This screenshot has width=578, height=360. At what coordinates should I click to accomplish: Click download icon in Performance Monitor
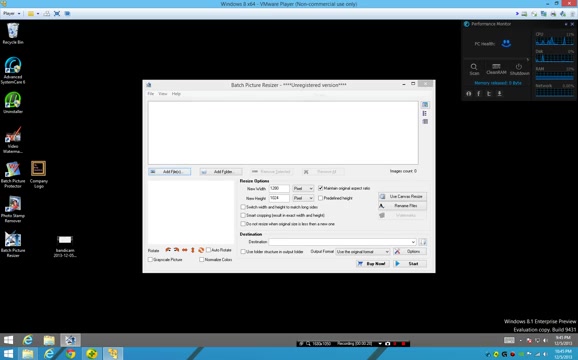(499, 94)
